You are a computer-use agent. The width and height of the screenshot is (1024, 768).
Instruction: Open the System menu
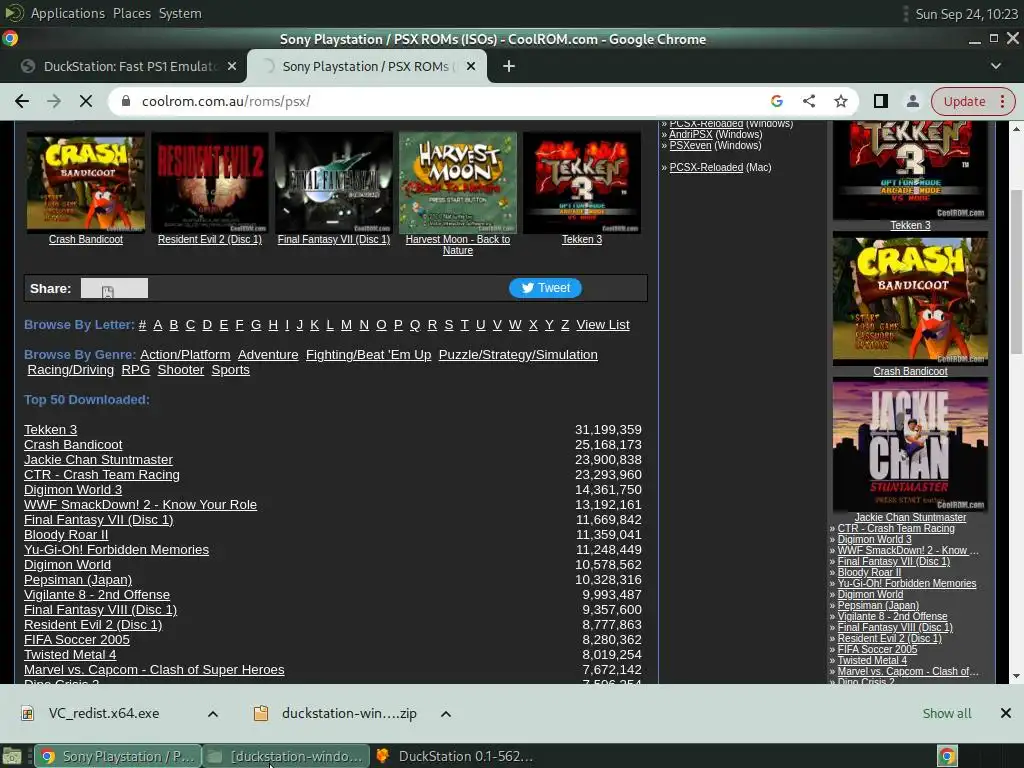click(180, 13)
